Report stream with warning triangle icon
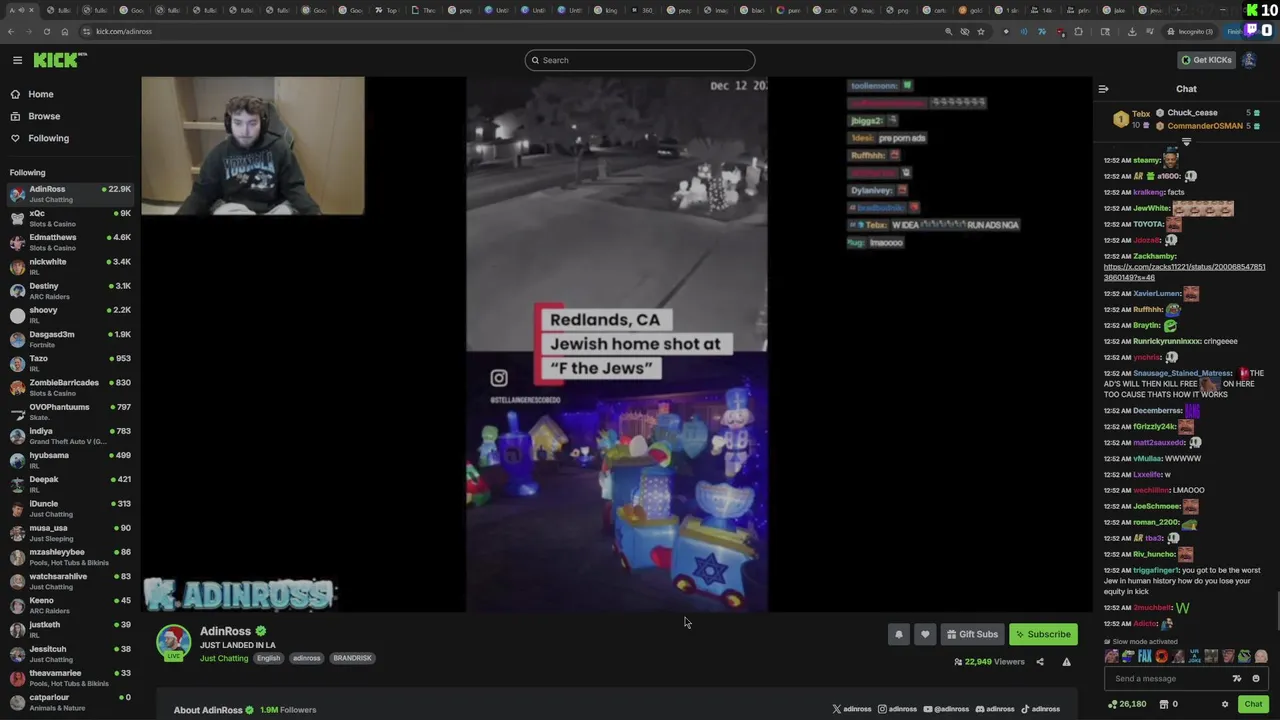The image size is (1280, 720). tap(1066, 662)
